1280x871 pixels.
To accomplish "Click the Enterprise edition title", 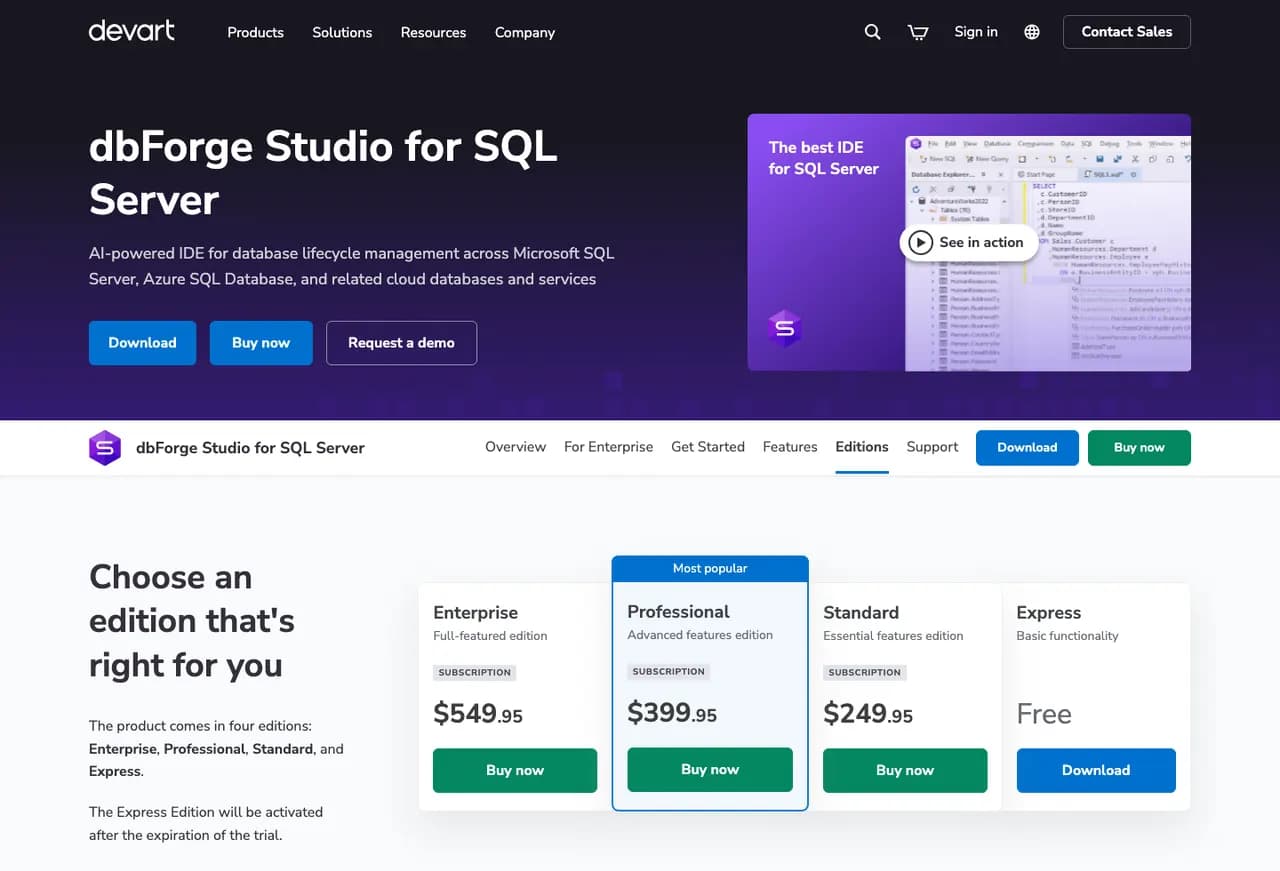I will [476, 612].
